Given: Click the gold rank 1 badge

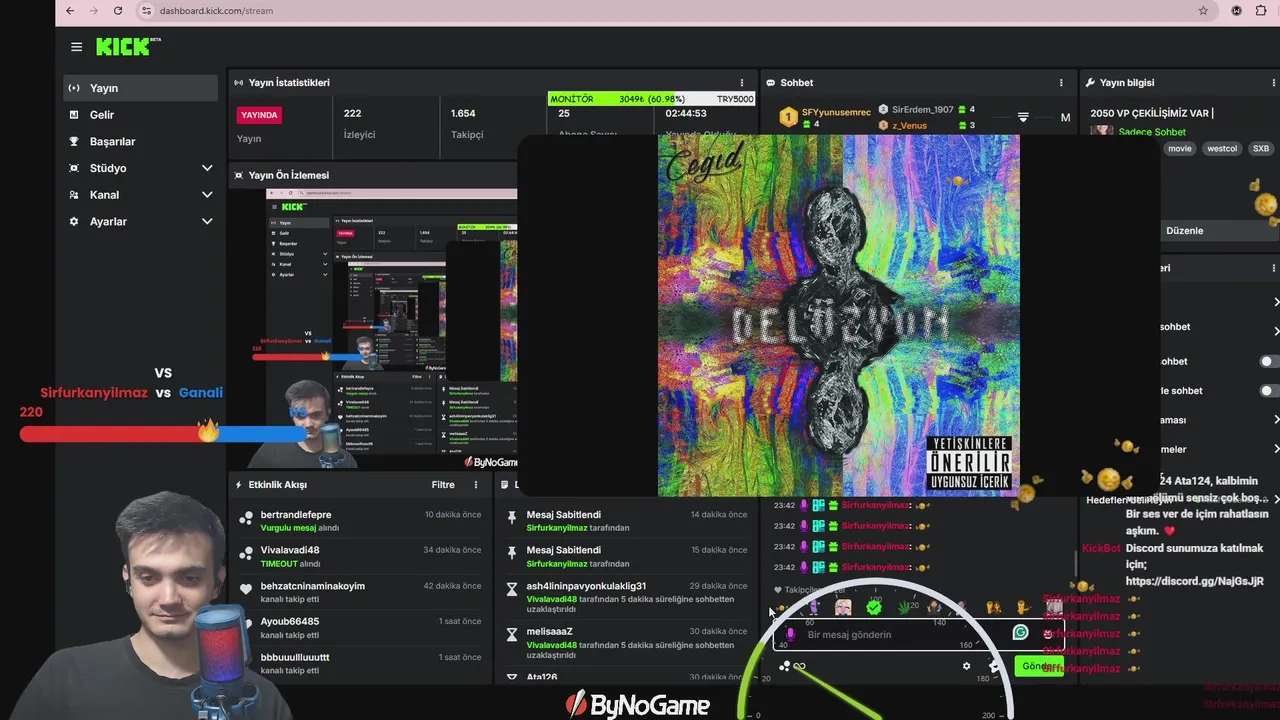Looking at the screenshot, I should 788,117.
